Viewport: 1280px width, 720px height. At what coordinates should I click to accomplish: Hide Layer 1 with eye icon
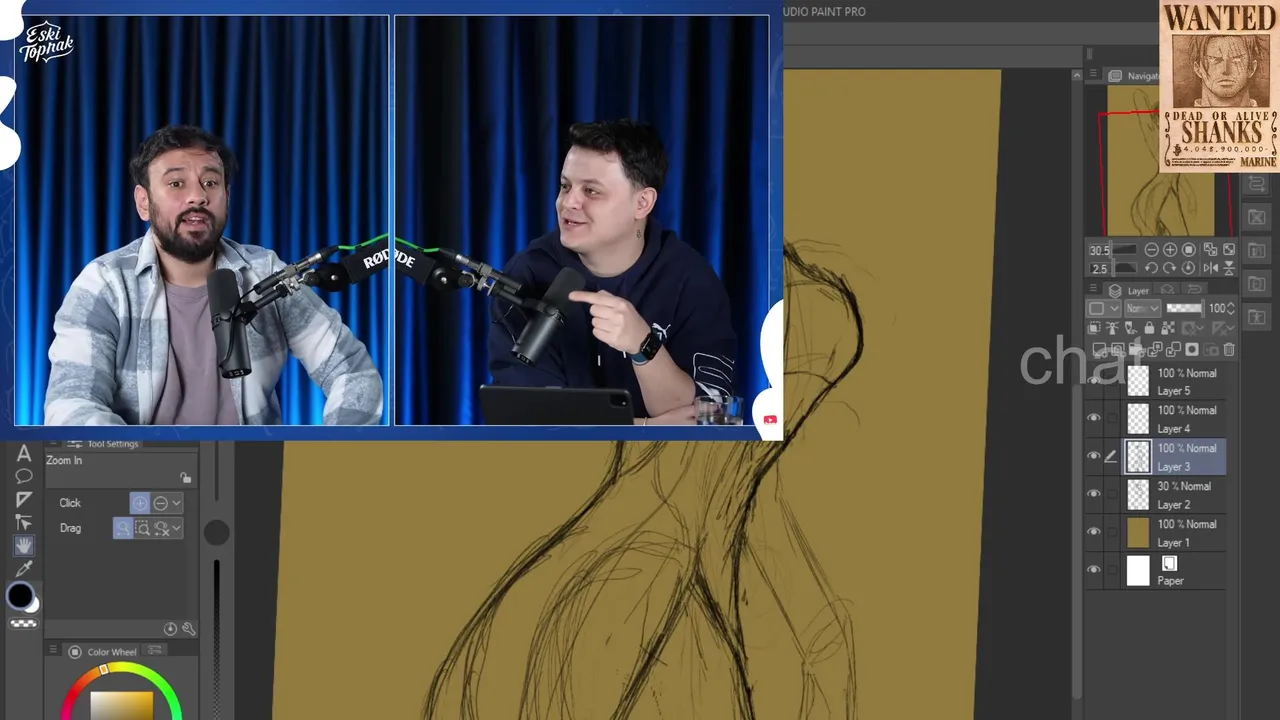[x=1094, y=532]
